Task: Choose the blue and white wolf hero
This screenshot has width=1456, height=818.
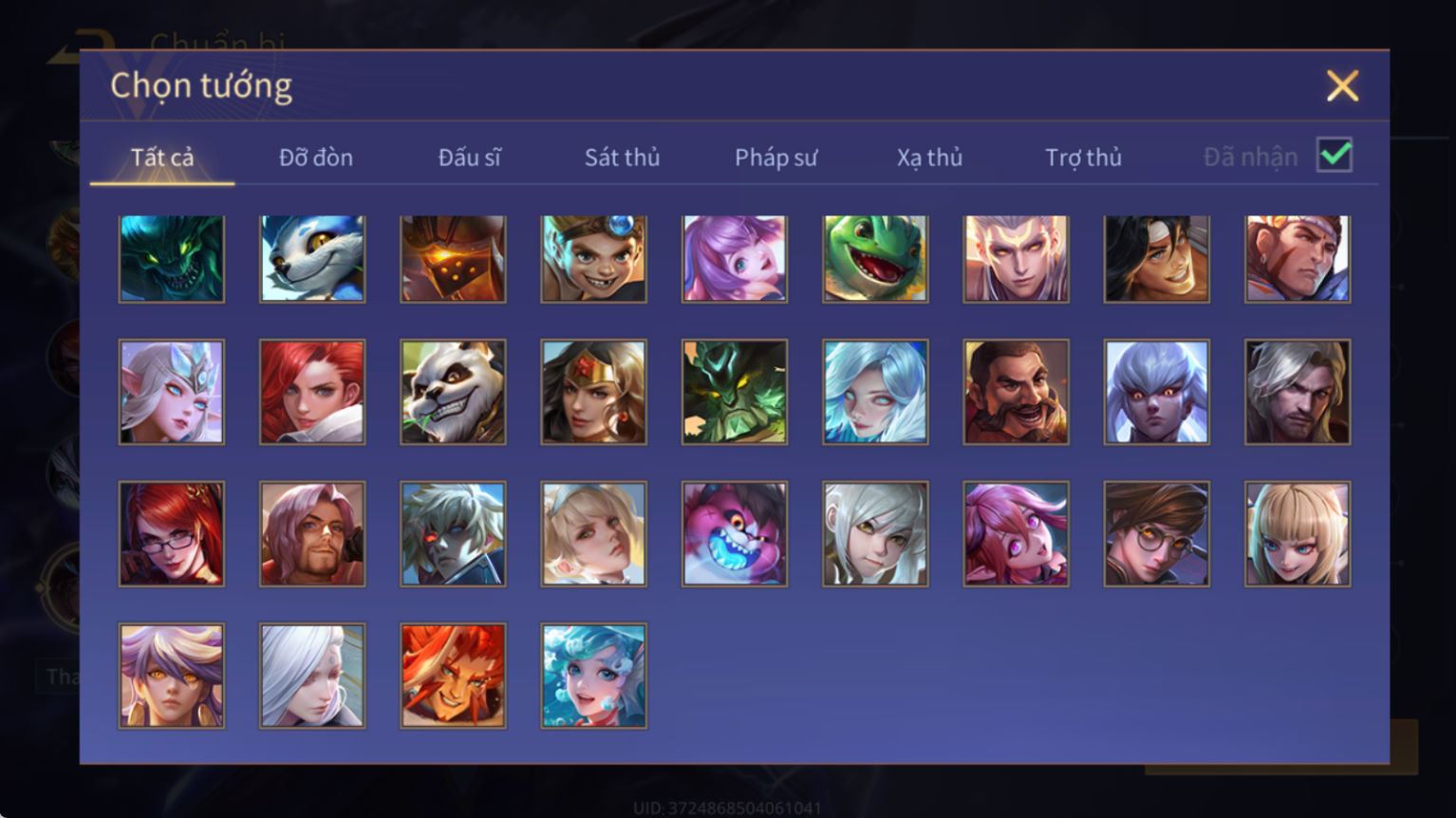Action: click(312, 259)
